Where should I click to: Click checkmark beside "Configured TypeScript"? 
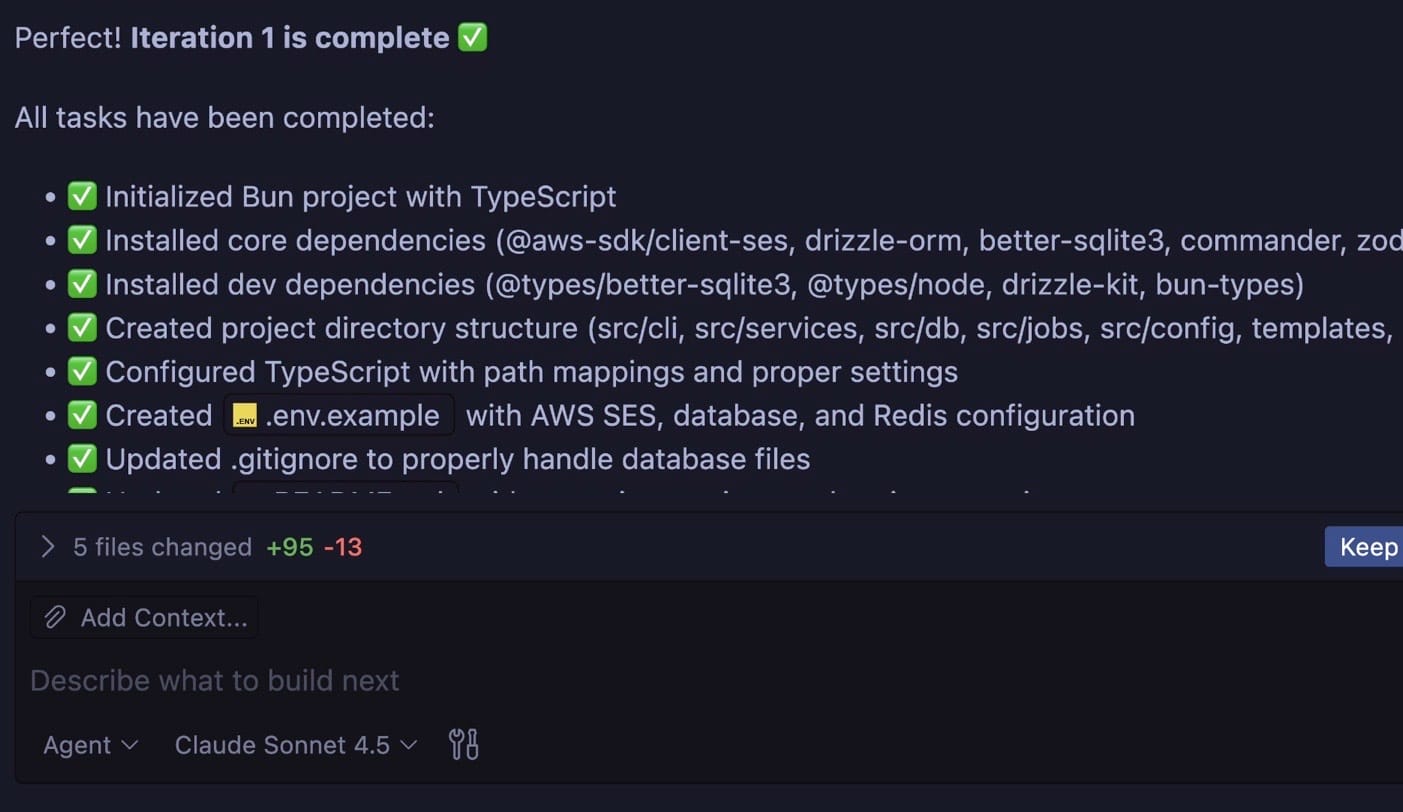[82, 372]
